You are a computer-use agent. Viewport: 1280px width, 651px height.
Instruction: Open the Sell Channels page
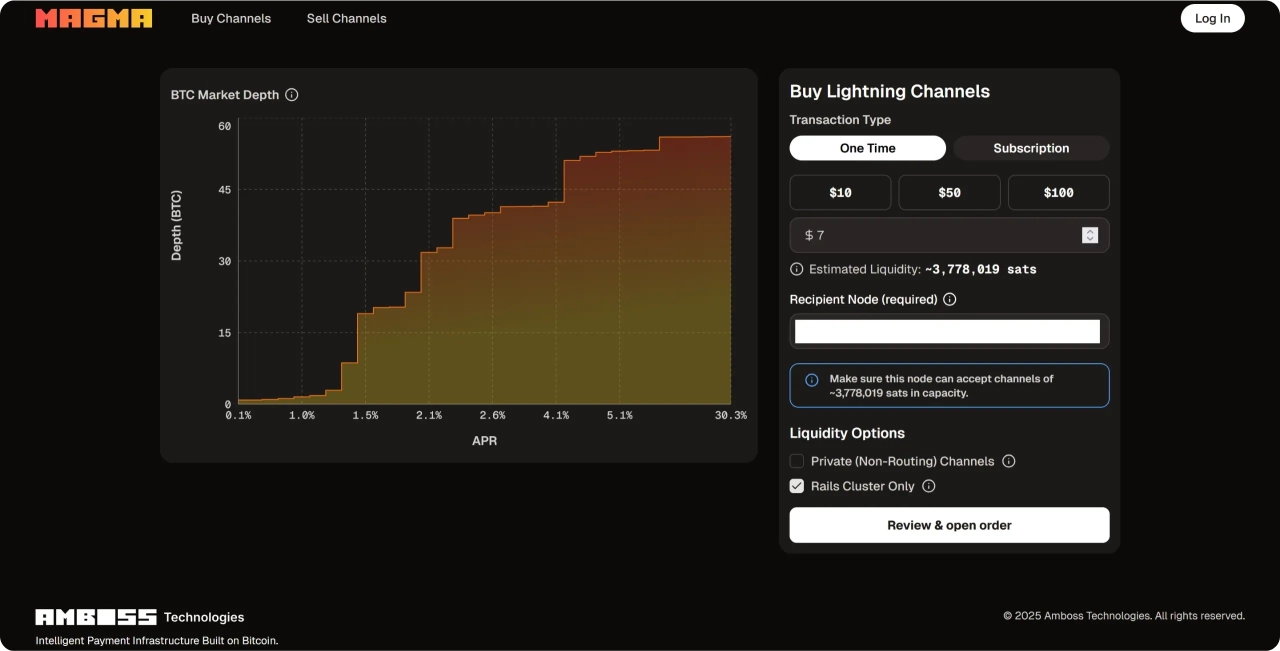pyautogui.click(x=346, y=18)
